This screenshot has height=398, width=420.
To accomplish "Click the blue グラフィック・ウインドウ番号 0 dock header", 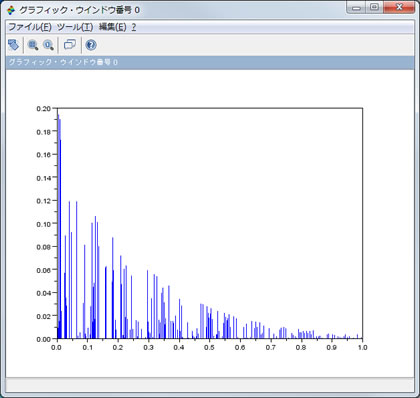I will [210, 62].
